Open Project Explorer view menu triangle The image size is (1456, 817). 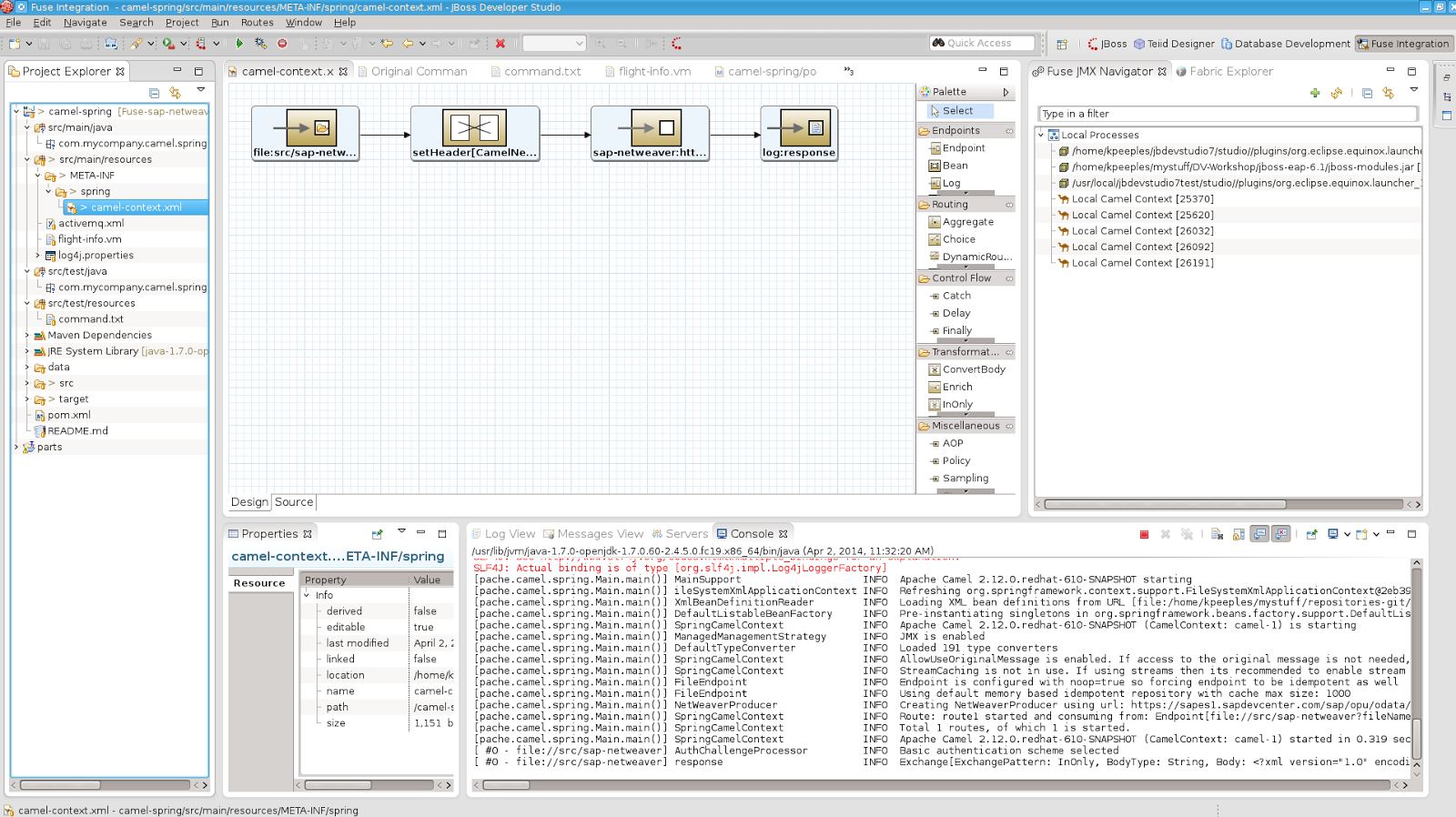[201, 90]
